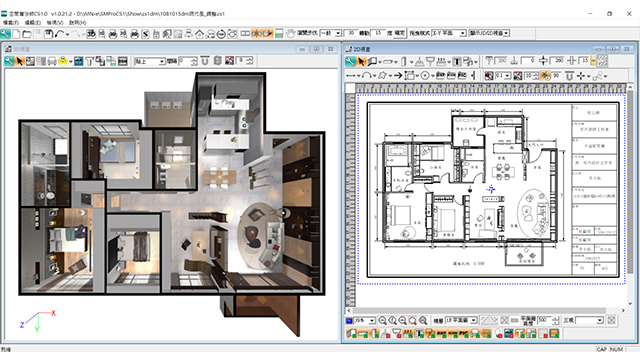Click the blue color swatch in bottom 2D toolbar
The width and height of the screenshot is (640, 360).
(349, 321)
